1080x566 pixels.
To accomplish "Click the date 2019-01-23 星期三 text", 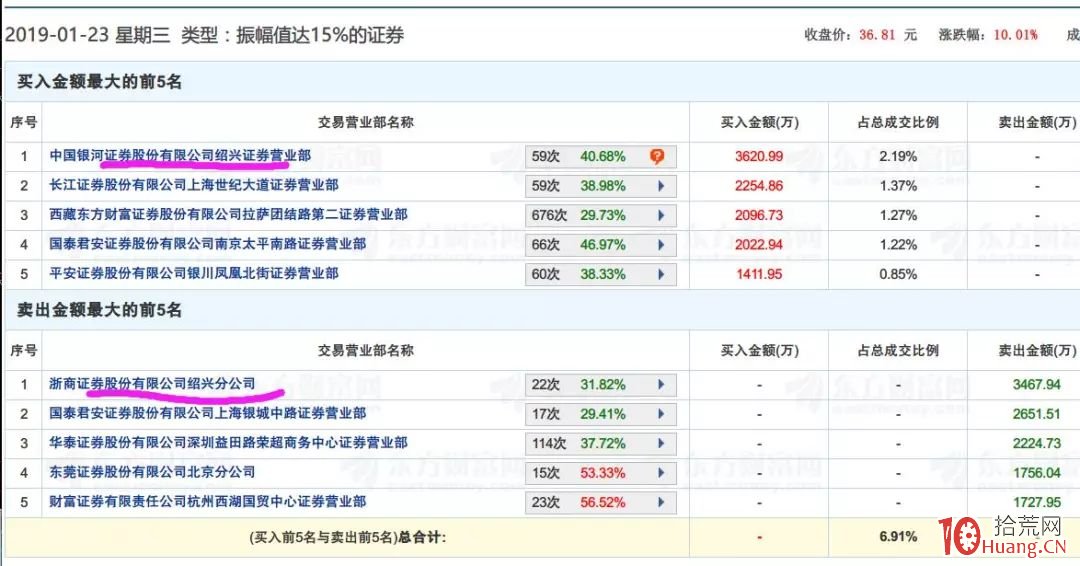I will click(87, 34).
